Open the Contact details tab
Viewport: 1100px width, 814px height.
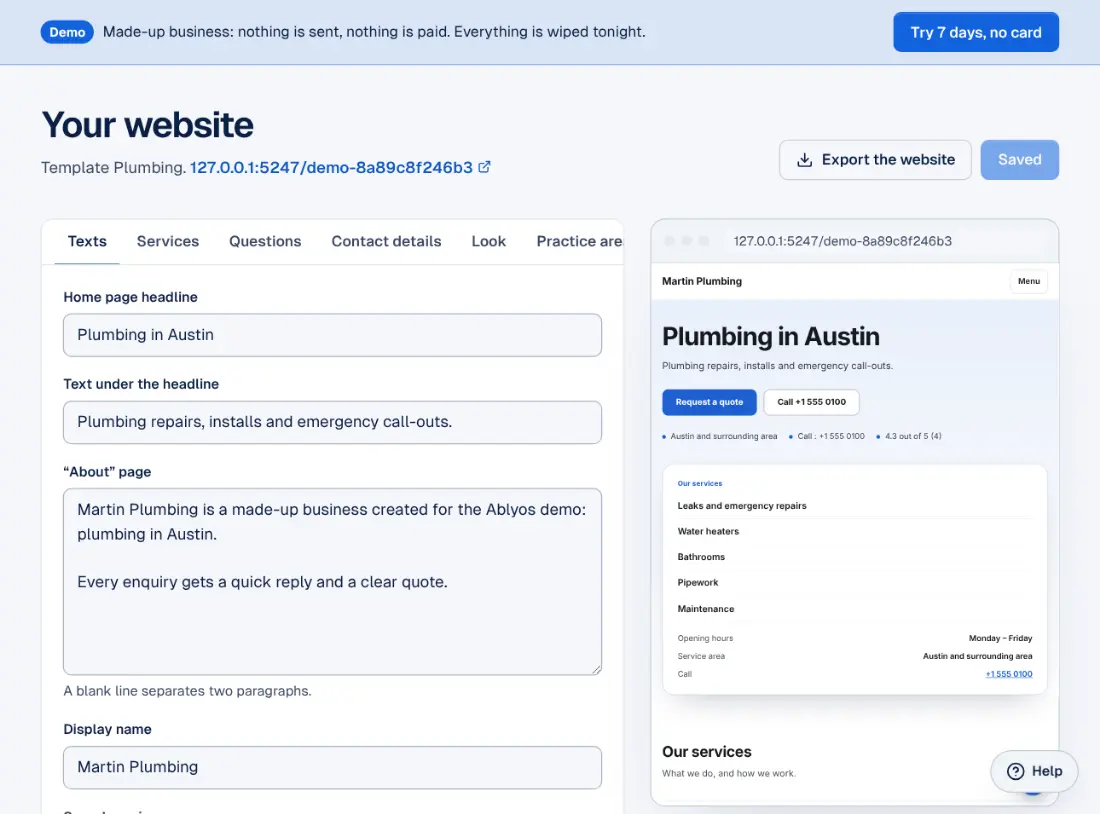(x=387, y=241)
